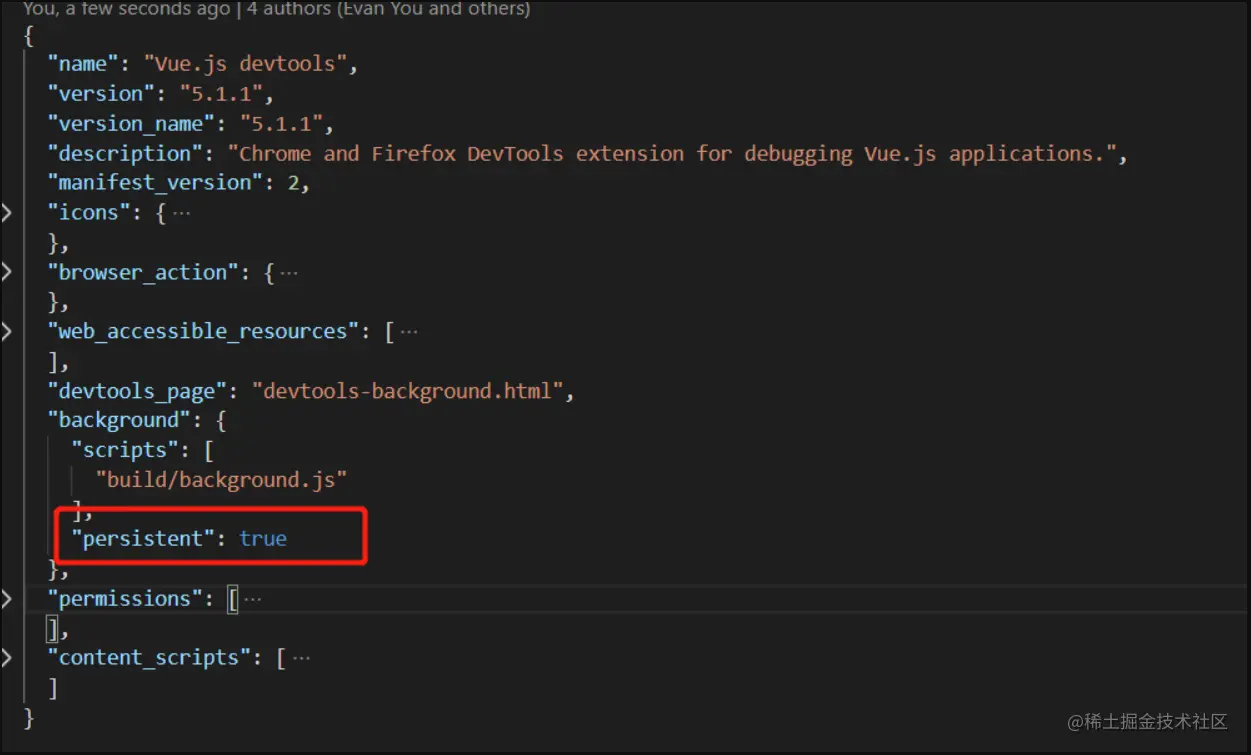Viewport: 1251px width, 755px height.
Task: Click the "description" key
Action: click(125, 154)
